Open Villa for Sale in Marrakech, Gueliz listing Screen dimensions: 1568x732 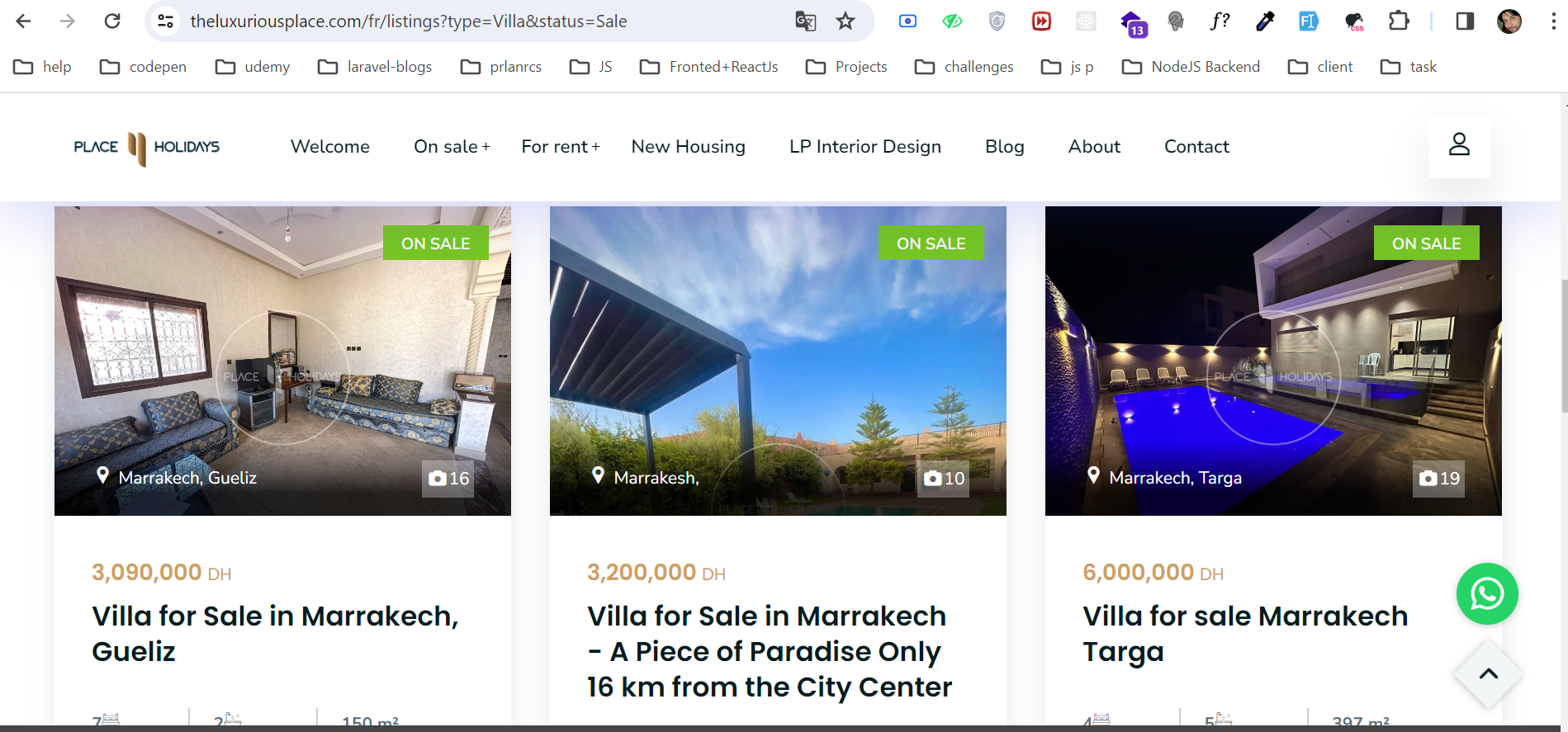tap(275, 634)
